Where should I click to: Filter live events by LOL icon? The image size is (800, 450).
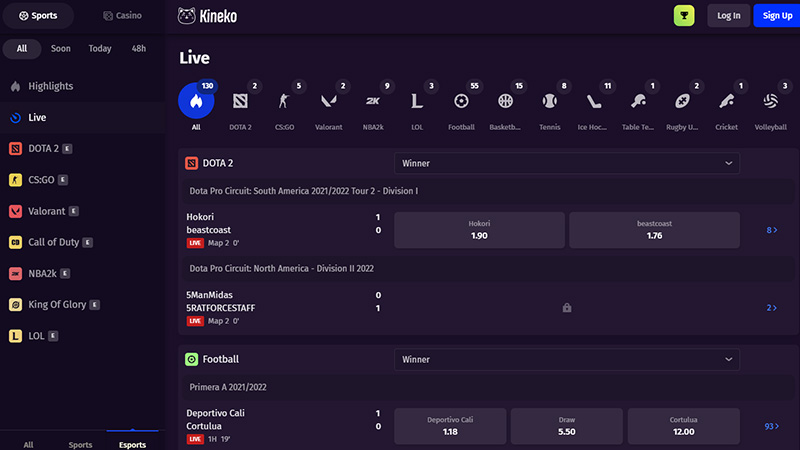(x=417, y=101)
